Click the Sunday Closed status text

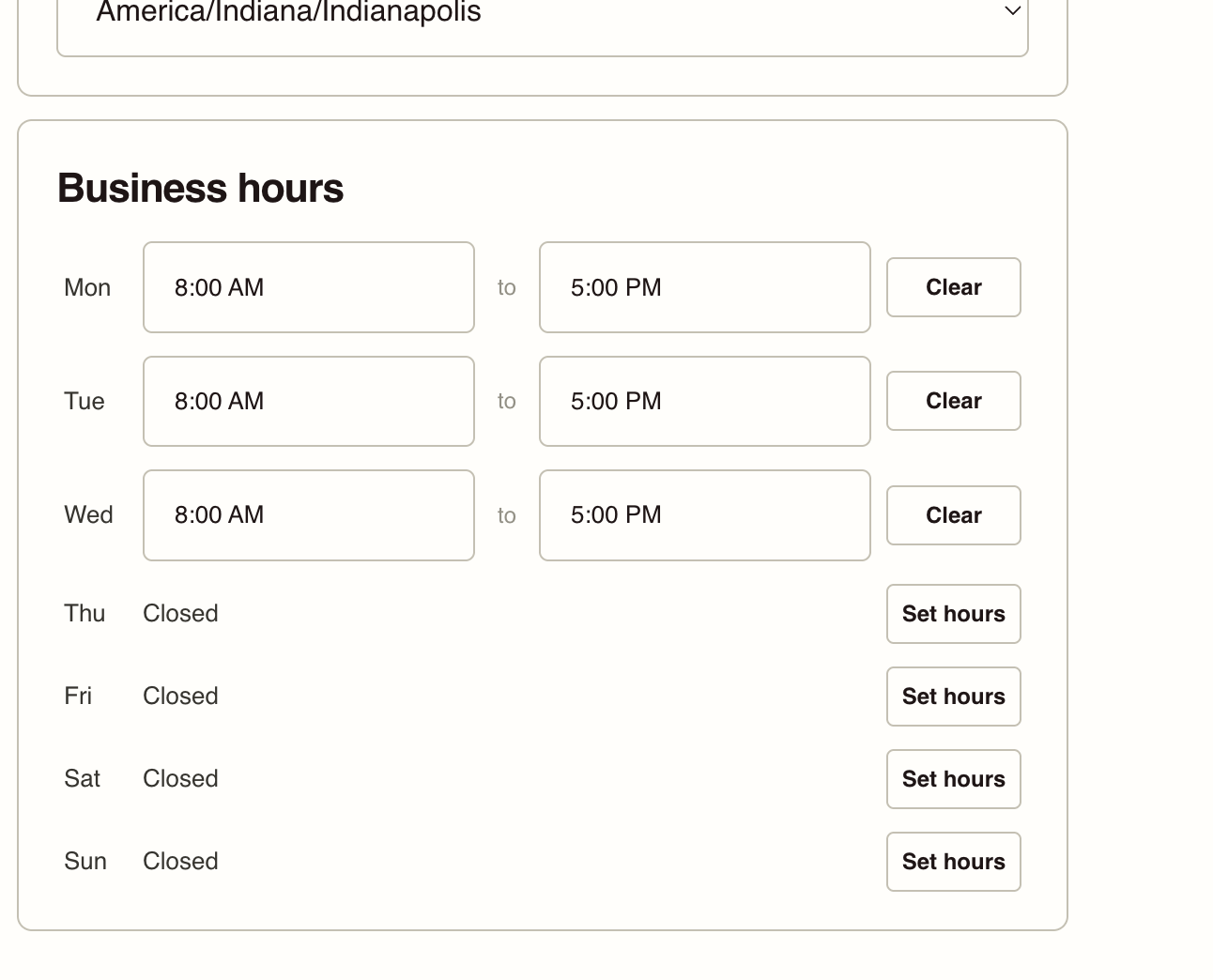tap(180, 862)
